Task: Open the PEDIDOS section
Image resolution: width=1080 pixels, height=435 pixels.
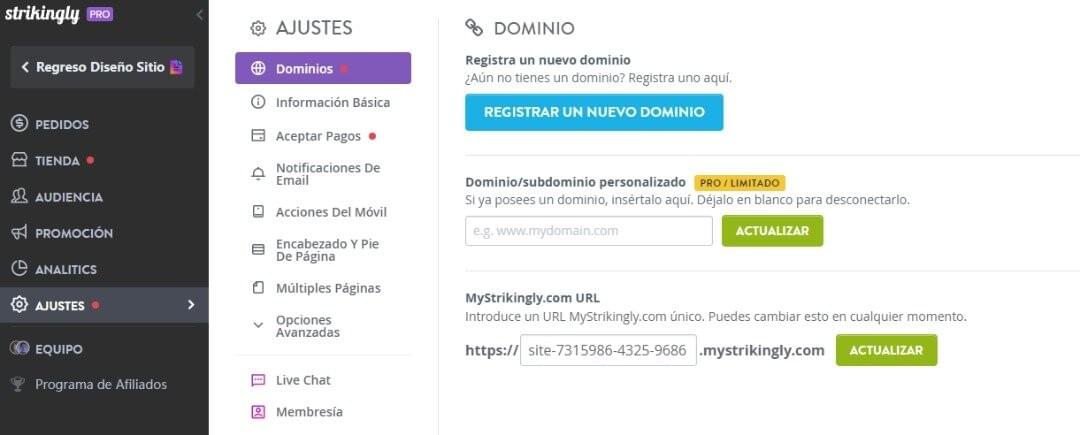Action: pos(62,125)
